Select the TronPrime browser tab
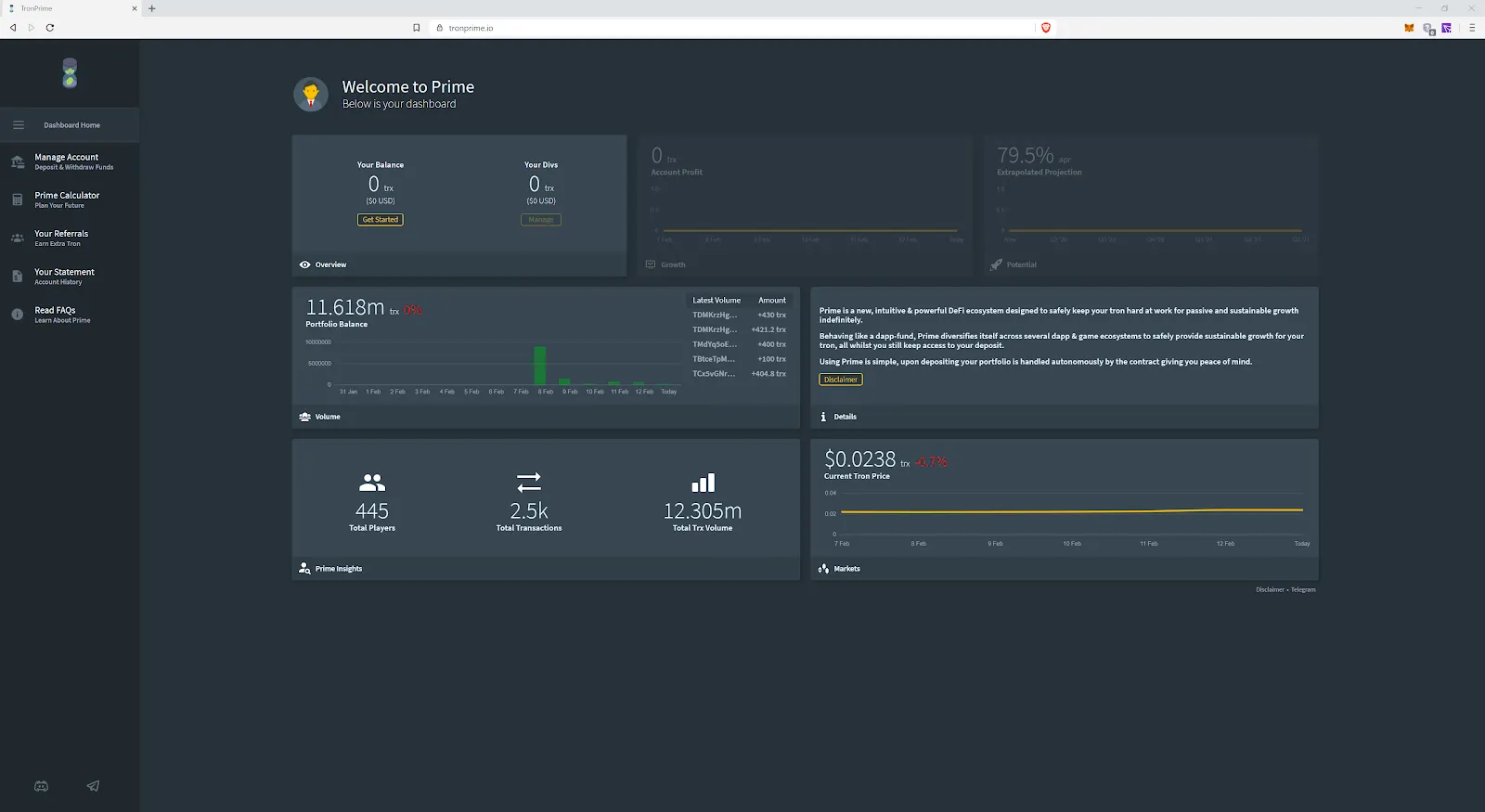Viewport: 1485px width, 812px height. click(x=71, y=8)
